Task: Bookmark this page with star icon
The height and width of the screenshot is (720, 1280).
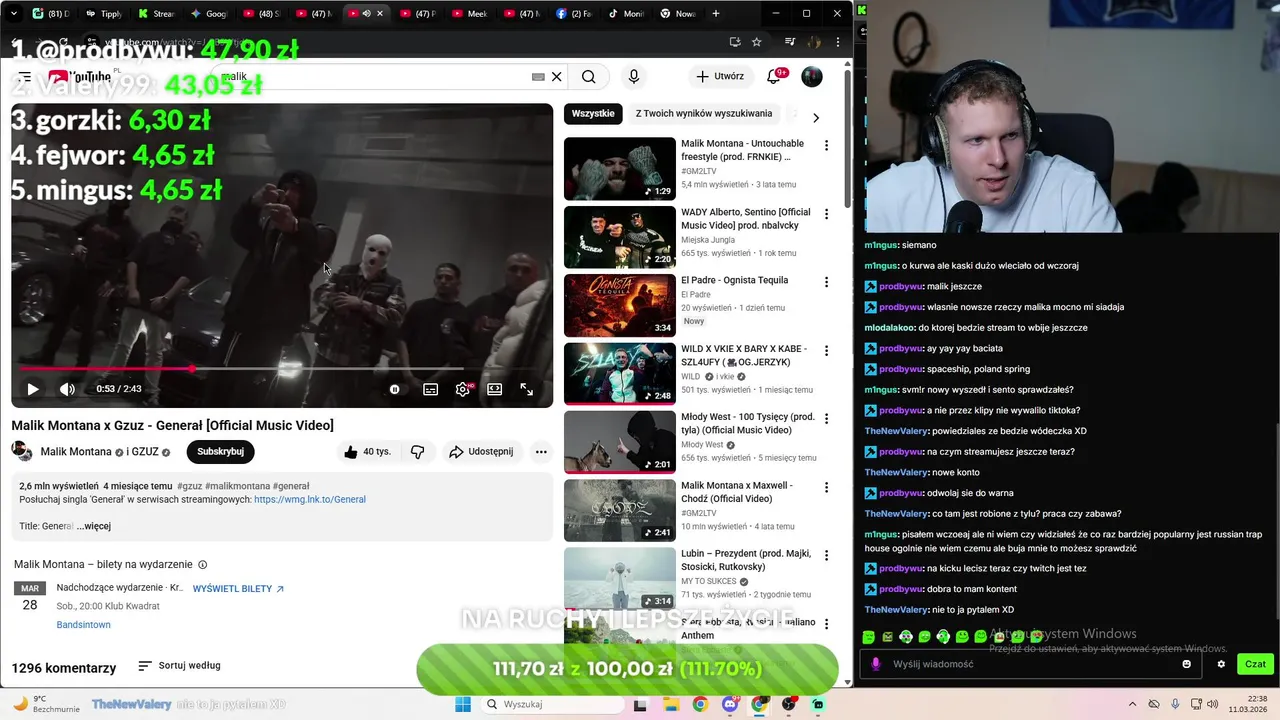Action: [757, 42]
